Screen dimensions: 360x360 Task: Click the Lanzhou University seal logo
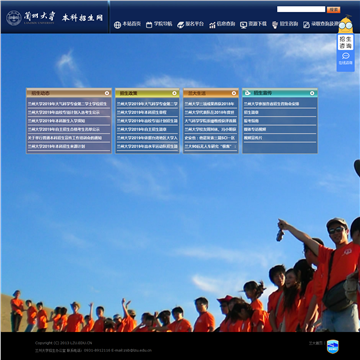(14, 18)
